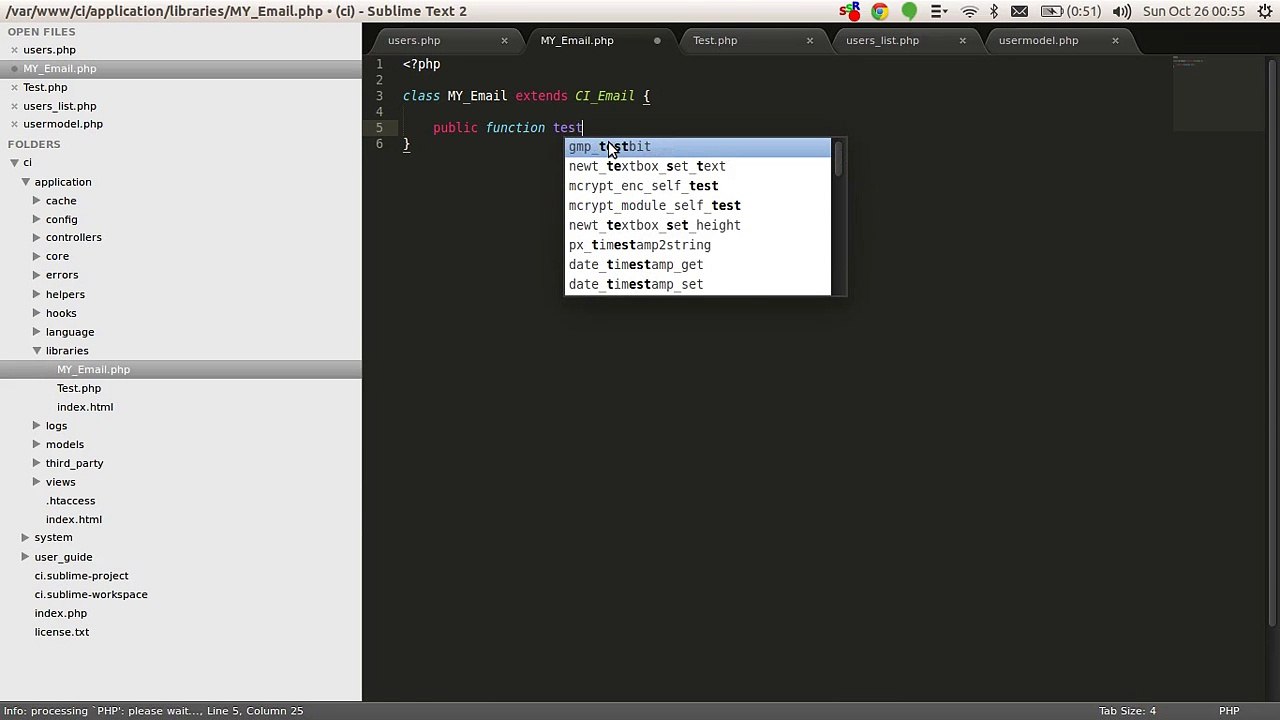
Task: Switch to the Test.php tab
Action: click(x=715, y=41)
